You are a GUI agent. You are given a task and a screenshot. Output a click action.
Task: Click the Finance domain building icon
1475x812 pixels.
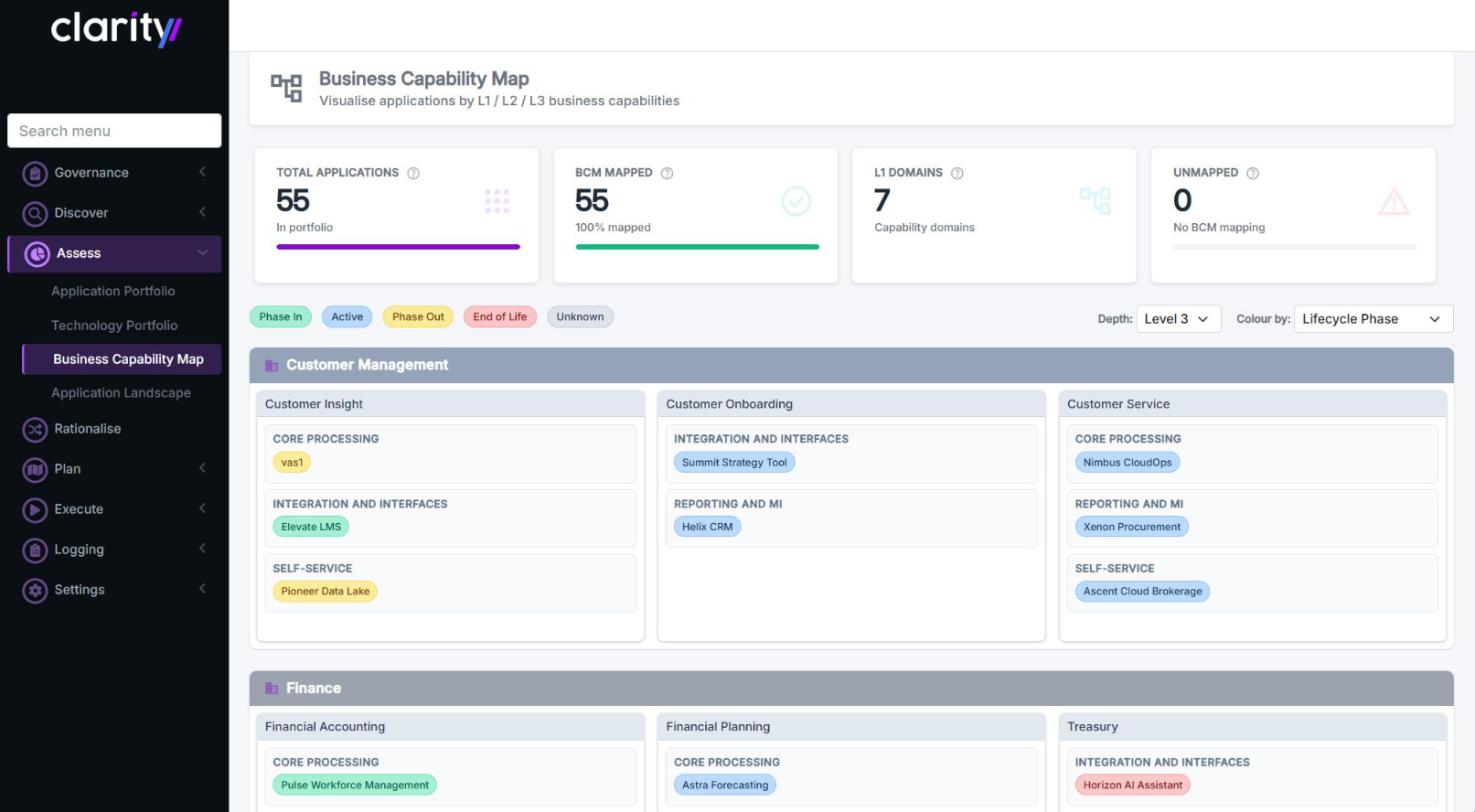tap(271, 688)
